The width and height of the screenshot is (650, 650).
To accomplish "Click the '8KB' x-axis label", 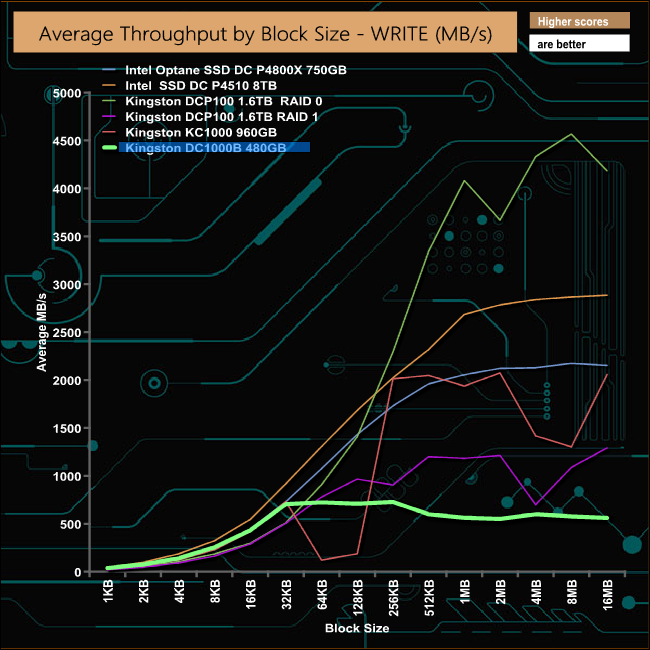I will [x=215, y=592].
